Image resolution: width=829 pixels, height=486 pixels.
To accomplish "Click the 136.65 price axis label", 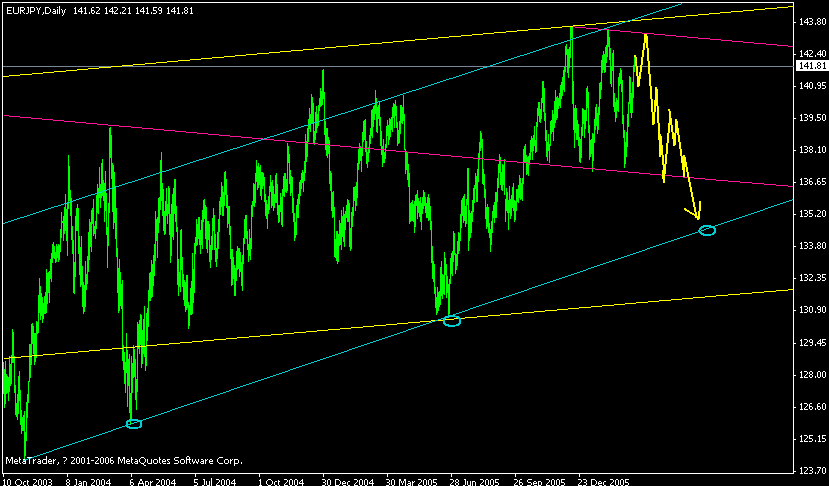I will click(813, 182).
